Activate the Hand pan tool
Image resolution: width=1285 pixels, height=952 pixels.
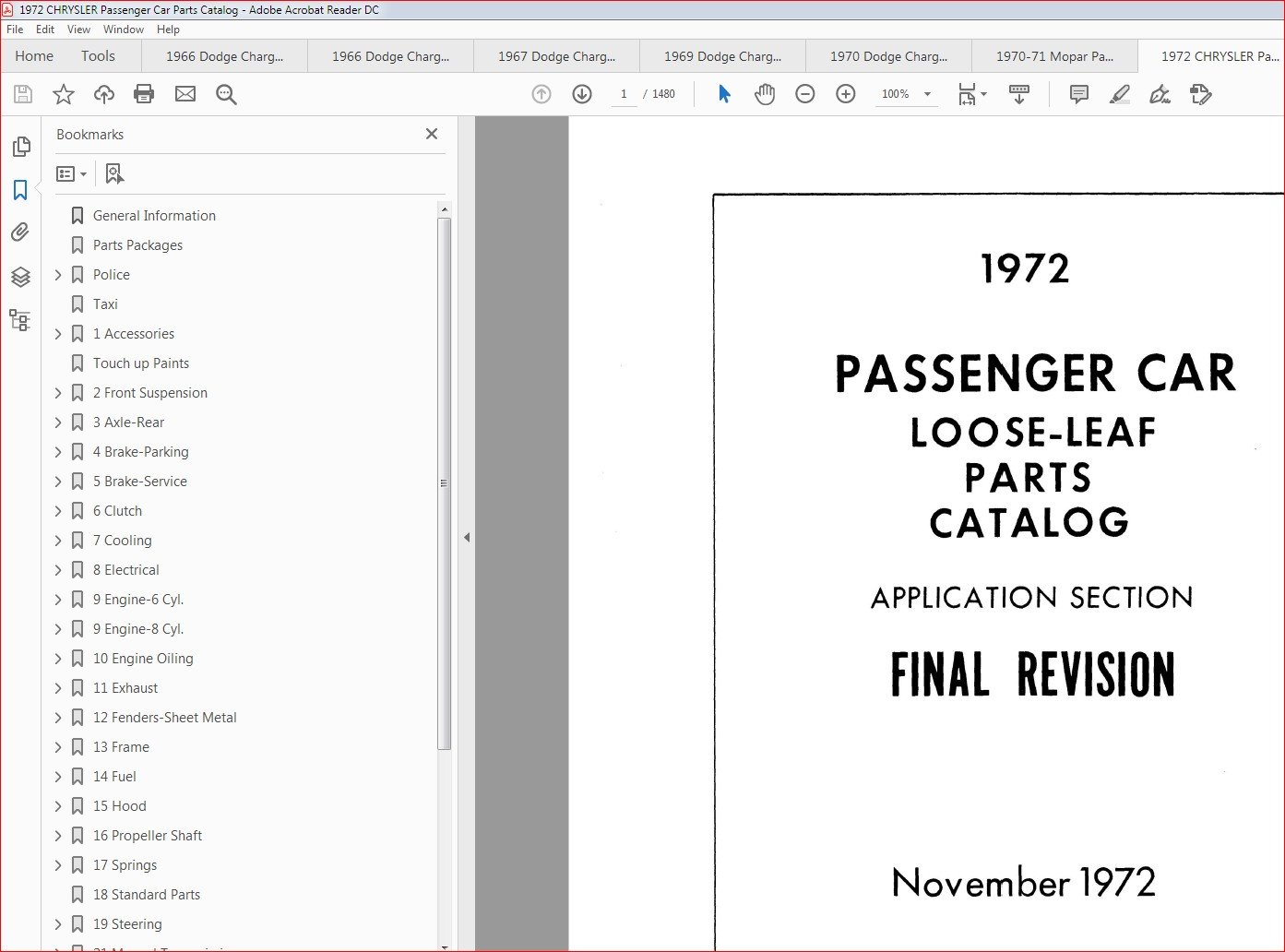click(765, 94)
